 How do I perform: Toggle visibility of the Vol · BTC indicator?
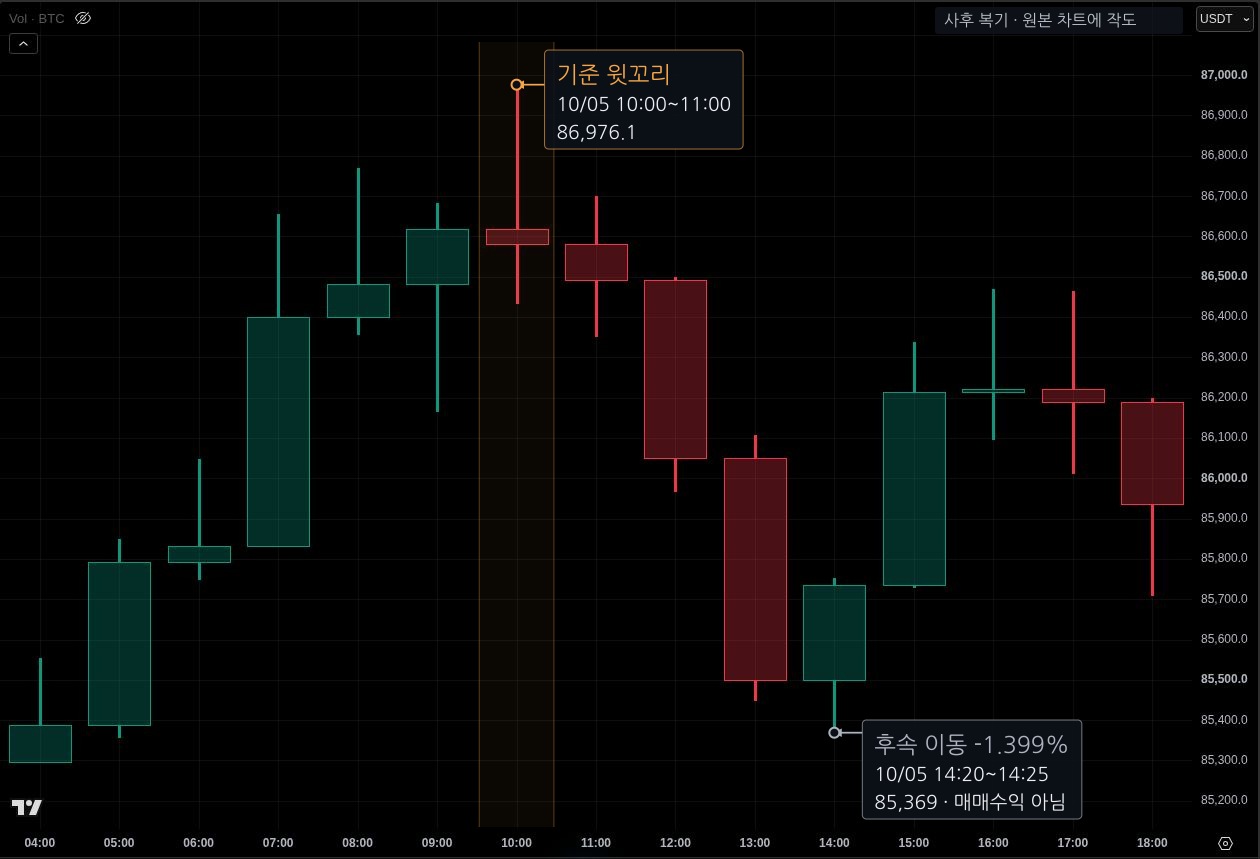[83, 18]
